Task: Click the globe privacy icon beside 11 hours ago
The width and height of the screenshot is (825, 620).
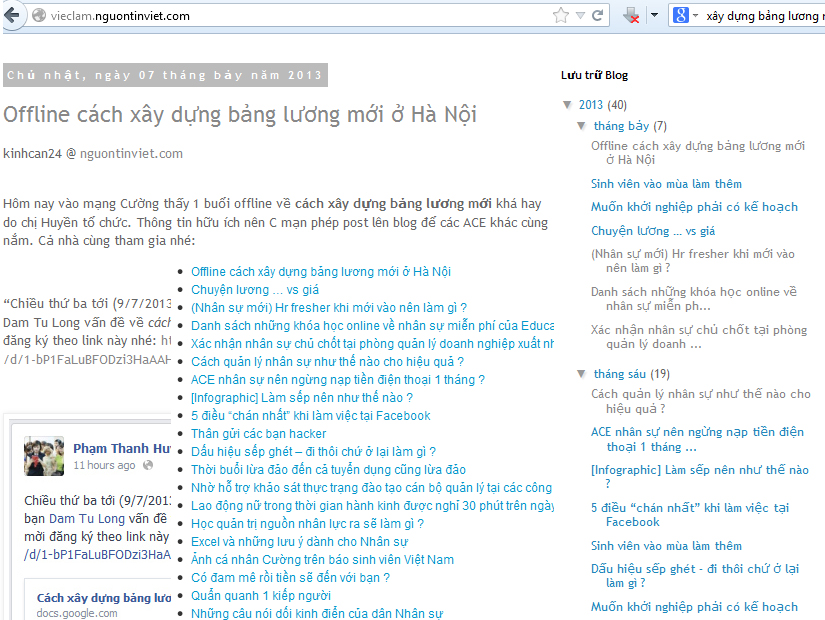Action: tap(149, 465)
